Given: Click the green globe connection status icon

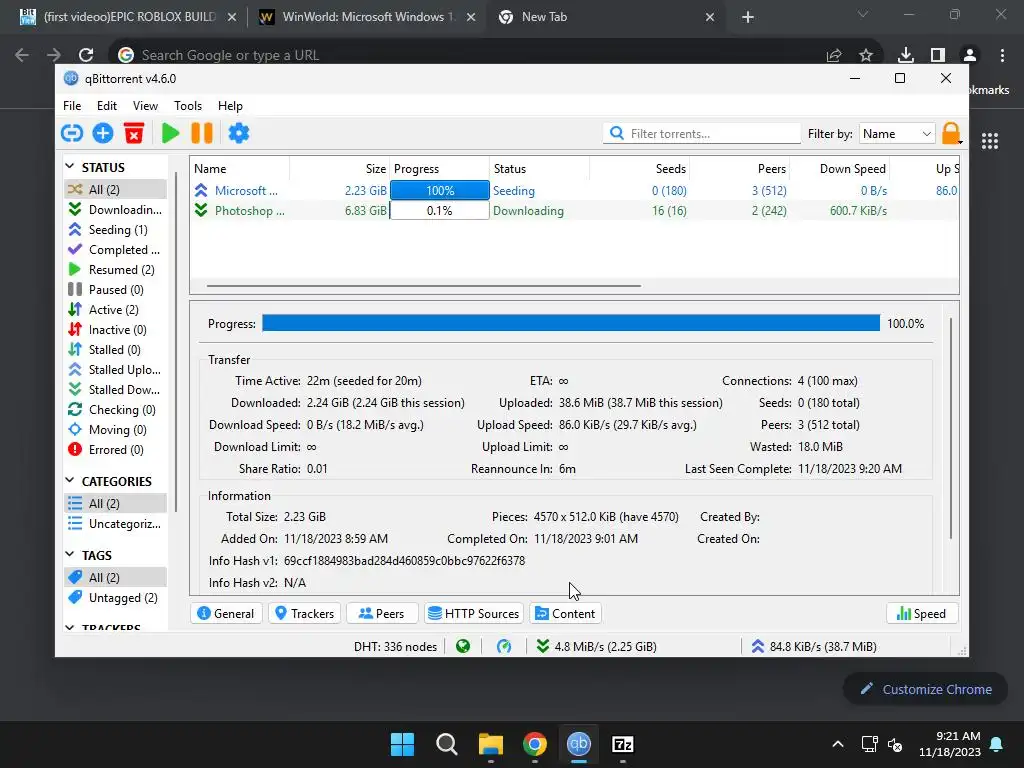Looking at the screenshot, I should (x=463, y=647).
